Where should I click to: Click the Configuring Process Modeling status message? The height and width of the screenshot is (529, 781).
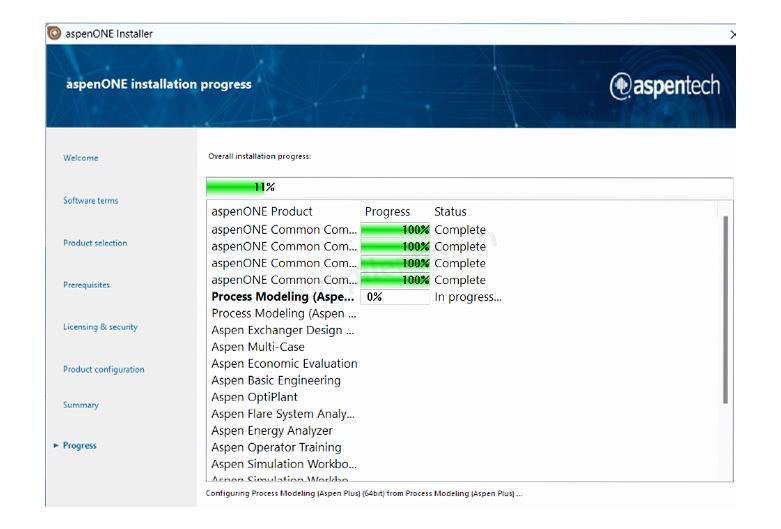364,493
